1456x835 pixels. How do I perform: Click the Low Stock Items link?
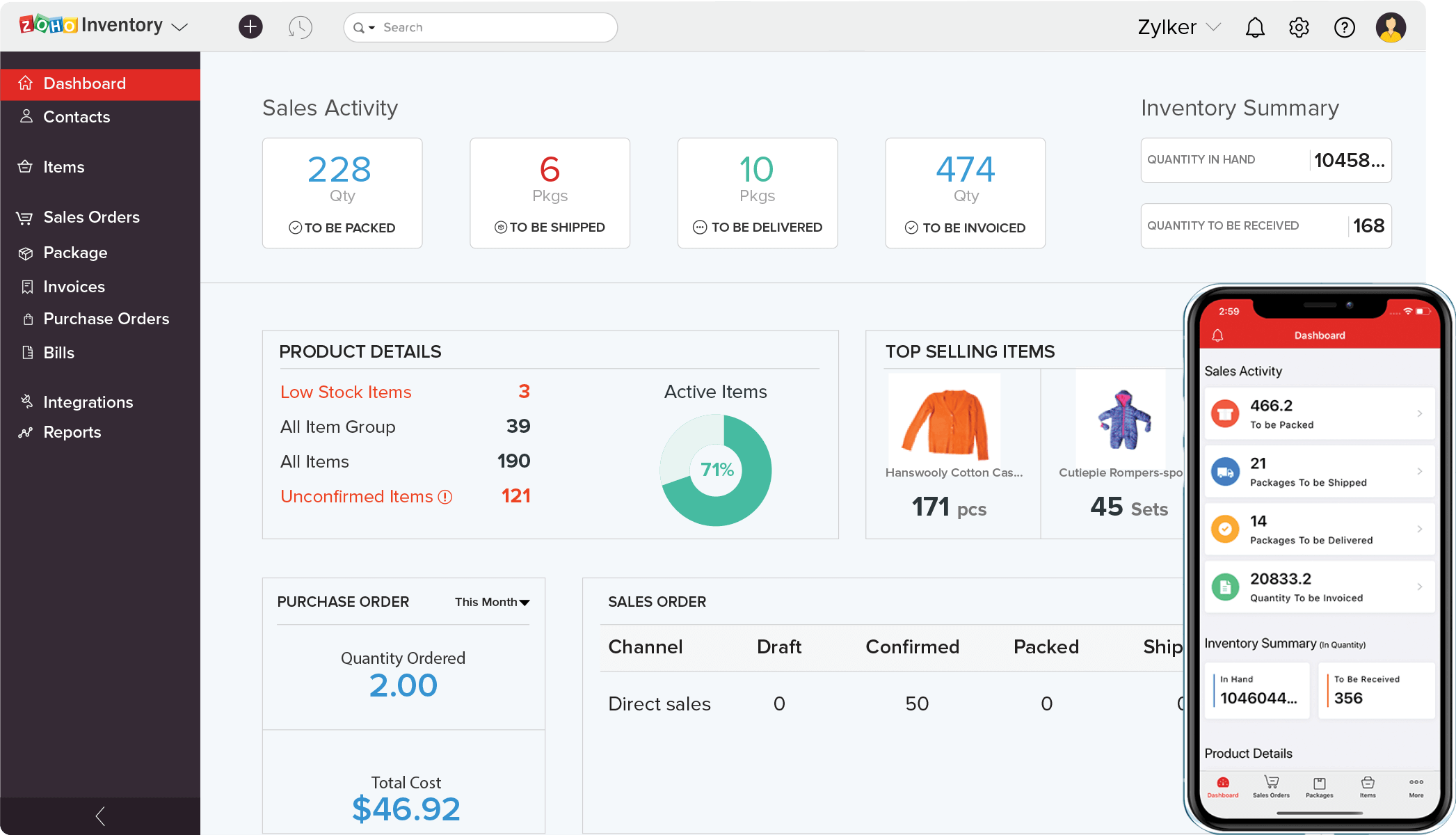pos(346,392)
